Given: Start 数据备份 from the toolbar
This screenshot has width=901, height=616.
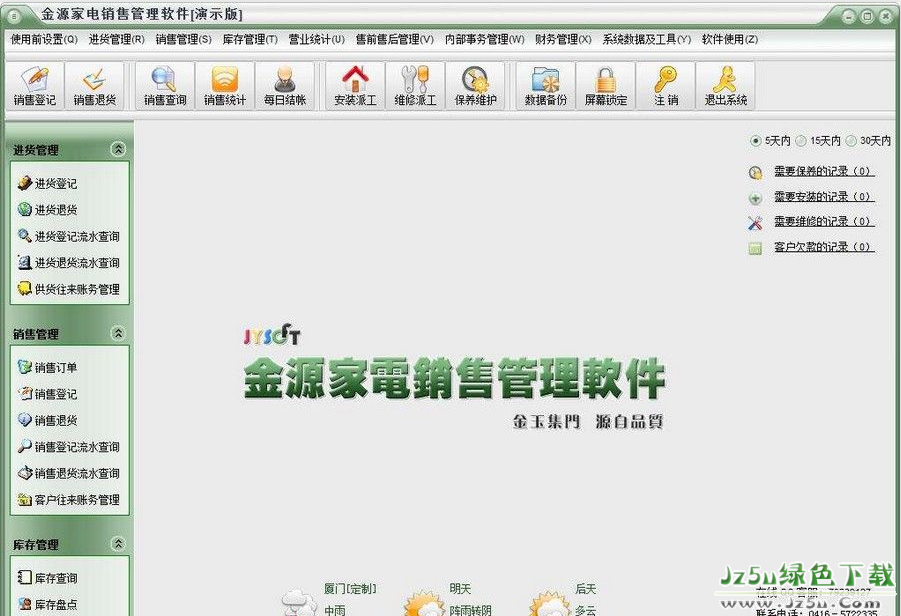Looking at the screenshot, I should coord(546,86).
